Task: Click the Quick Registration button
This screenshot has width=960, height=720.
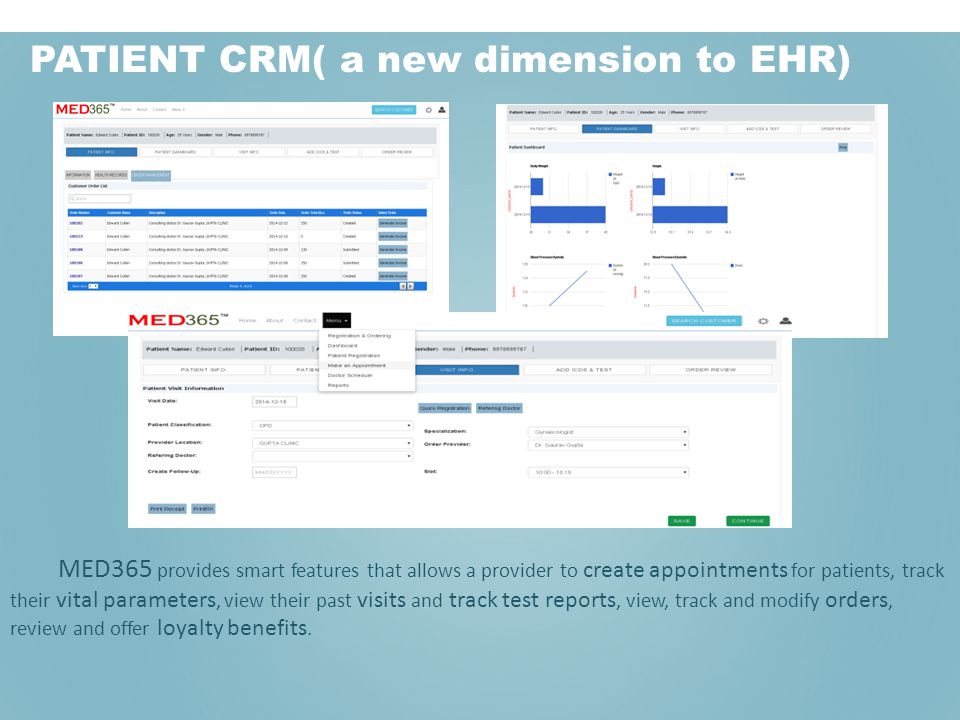Action: coord(445,408)
